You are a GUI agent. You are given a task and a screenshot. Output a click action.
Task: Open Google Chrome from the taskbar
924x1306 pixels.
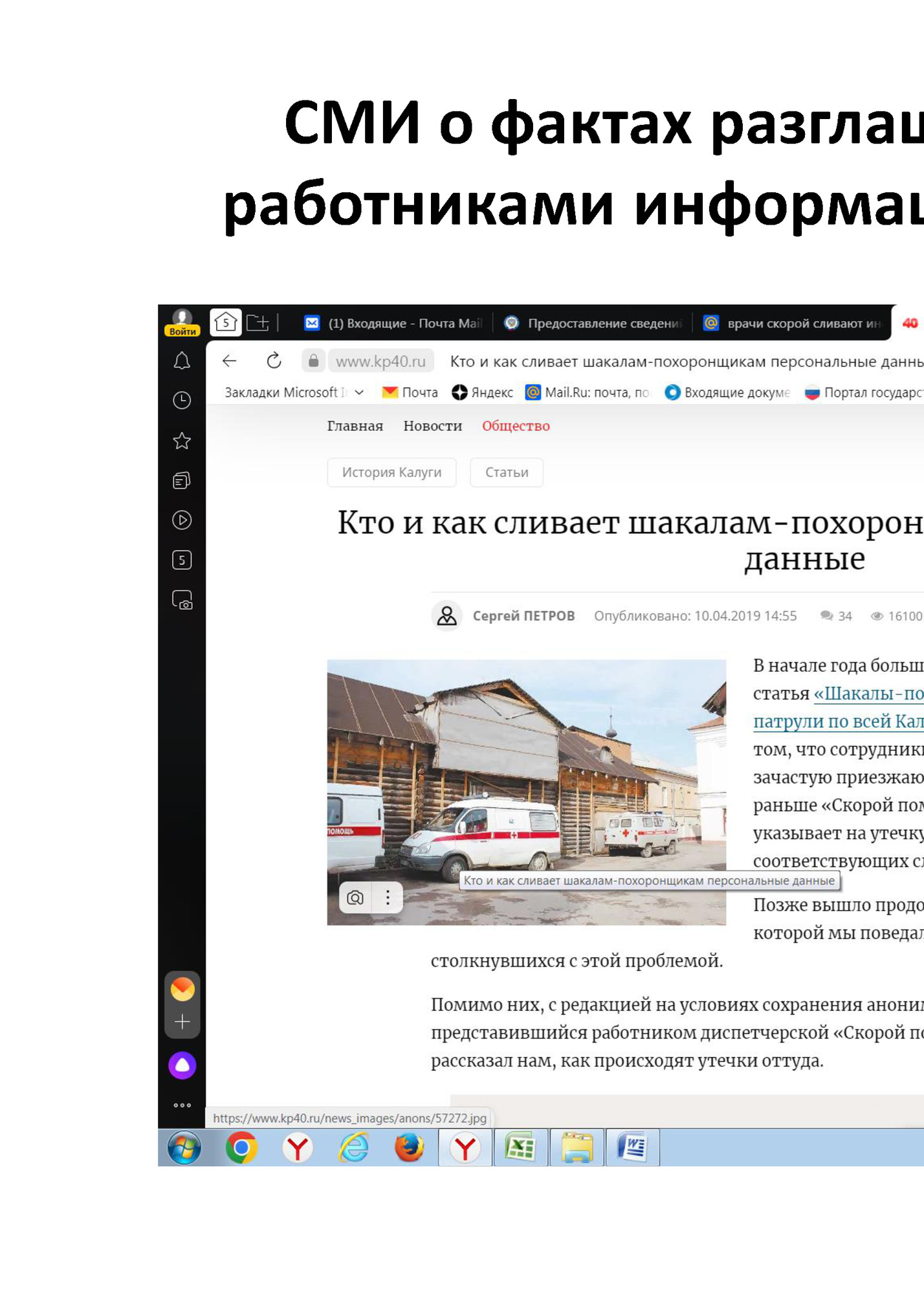pos(241,1148)
